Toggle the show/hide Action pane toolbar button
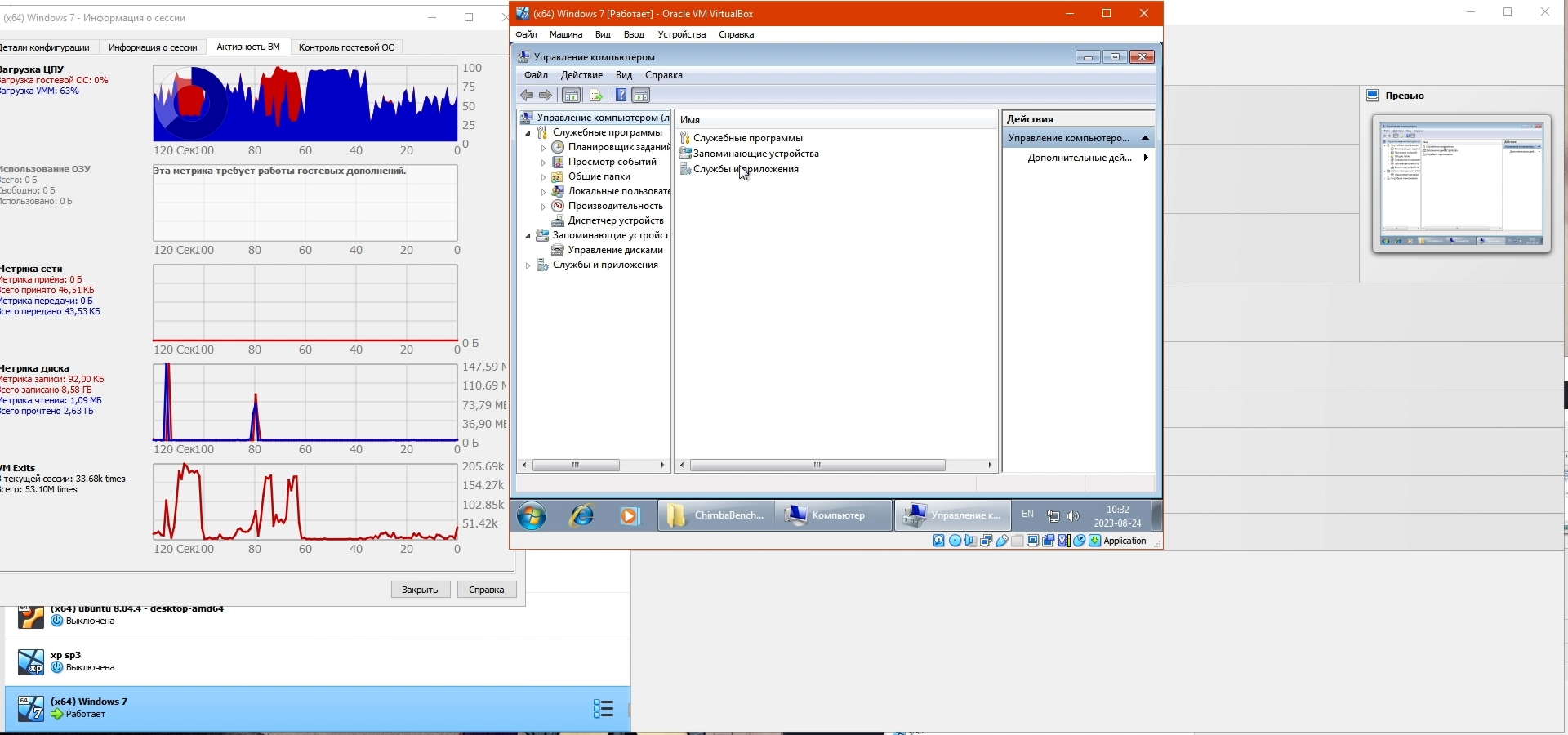The width and height of the screenshot is (1568, 735). 642,96
